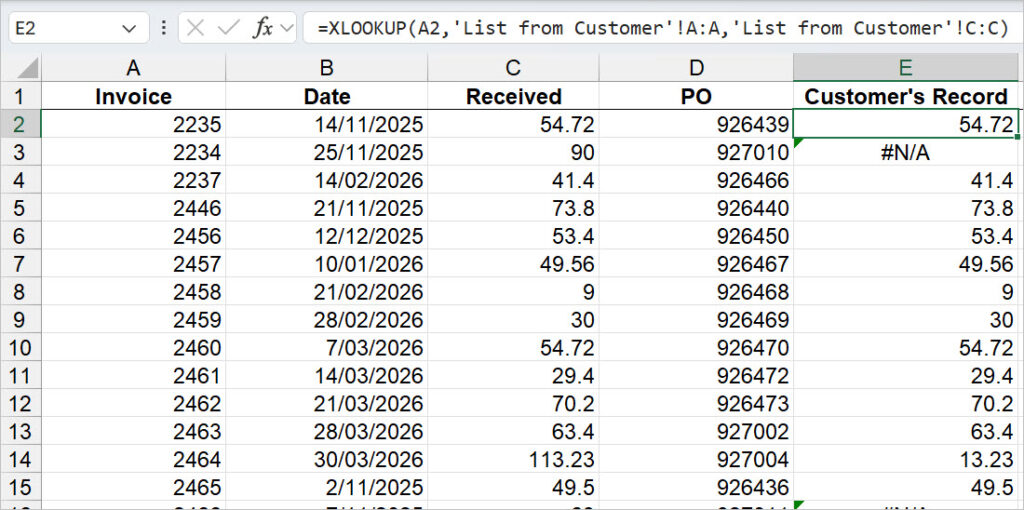Click the PO header cell
Image resolution: width=1024 pixels, height=510 pixels.
(696, 96)
